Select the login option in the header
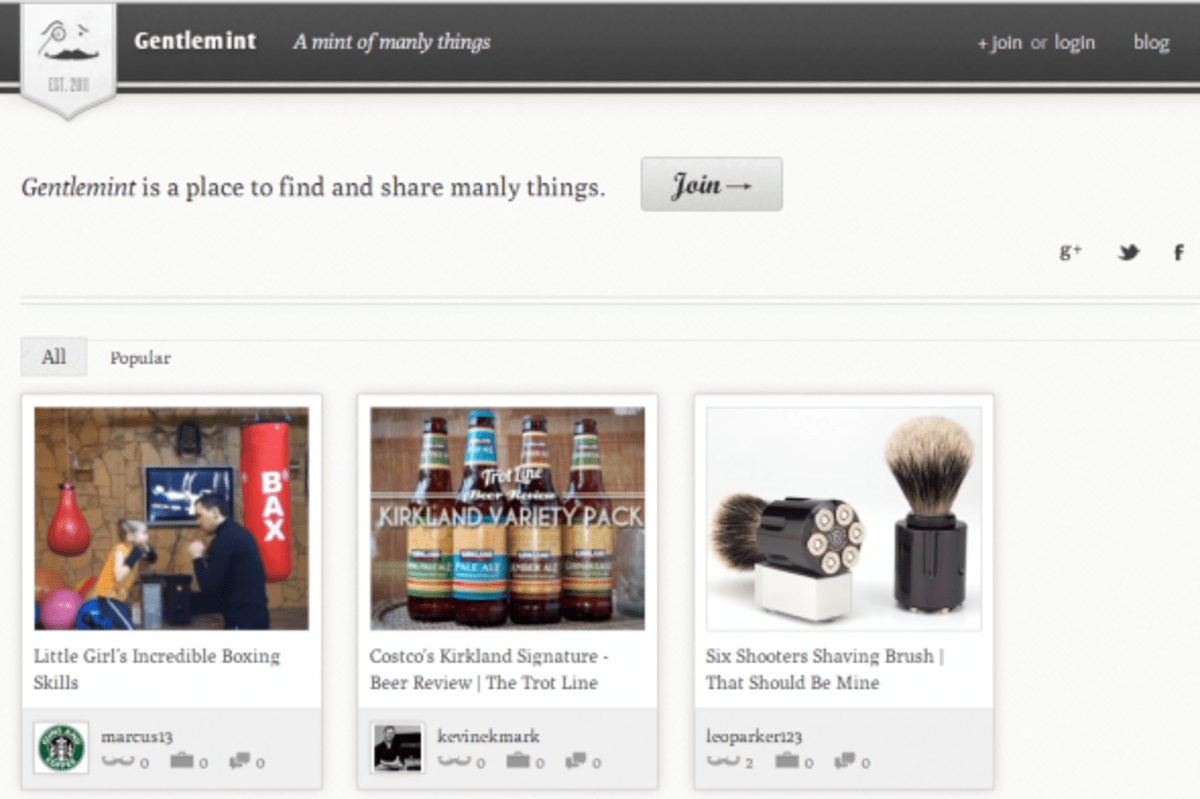 pos(1075,43)
